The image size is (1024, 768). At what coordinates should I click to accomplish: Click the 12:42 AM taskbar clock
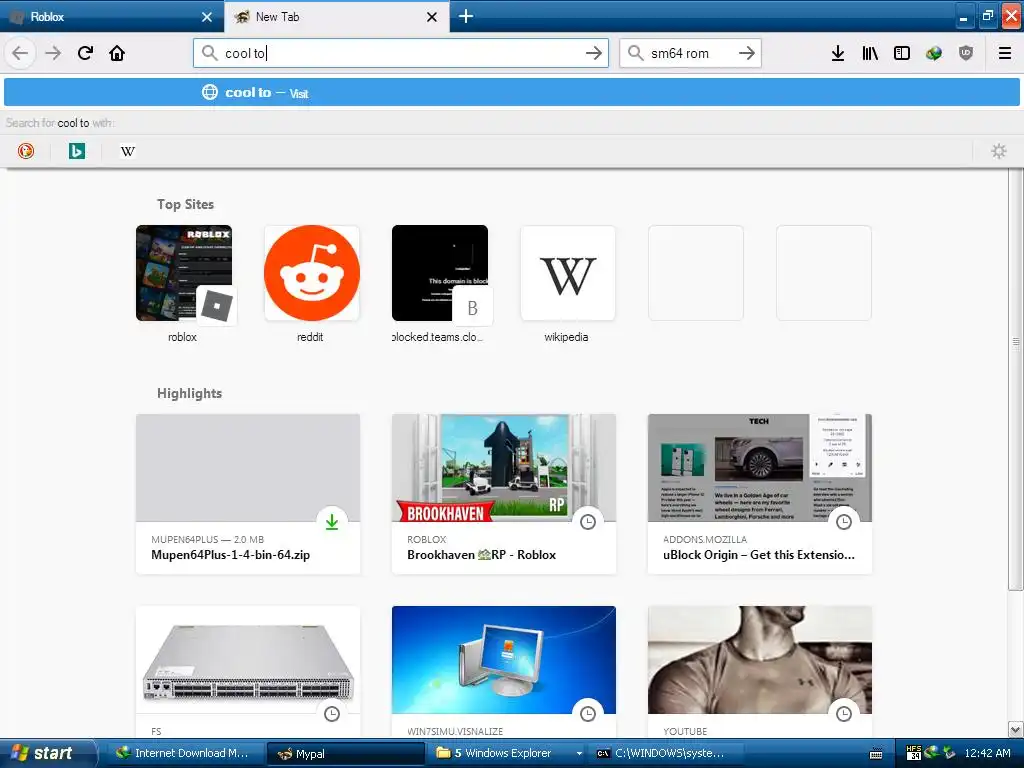(987, 753)
